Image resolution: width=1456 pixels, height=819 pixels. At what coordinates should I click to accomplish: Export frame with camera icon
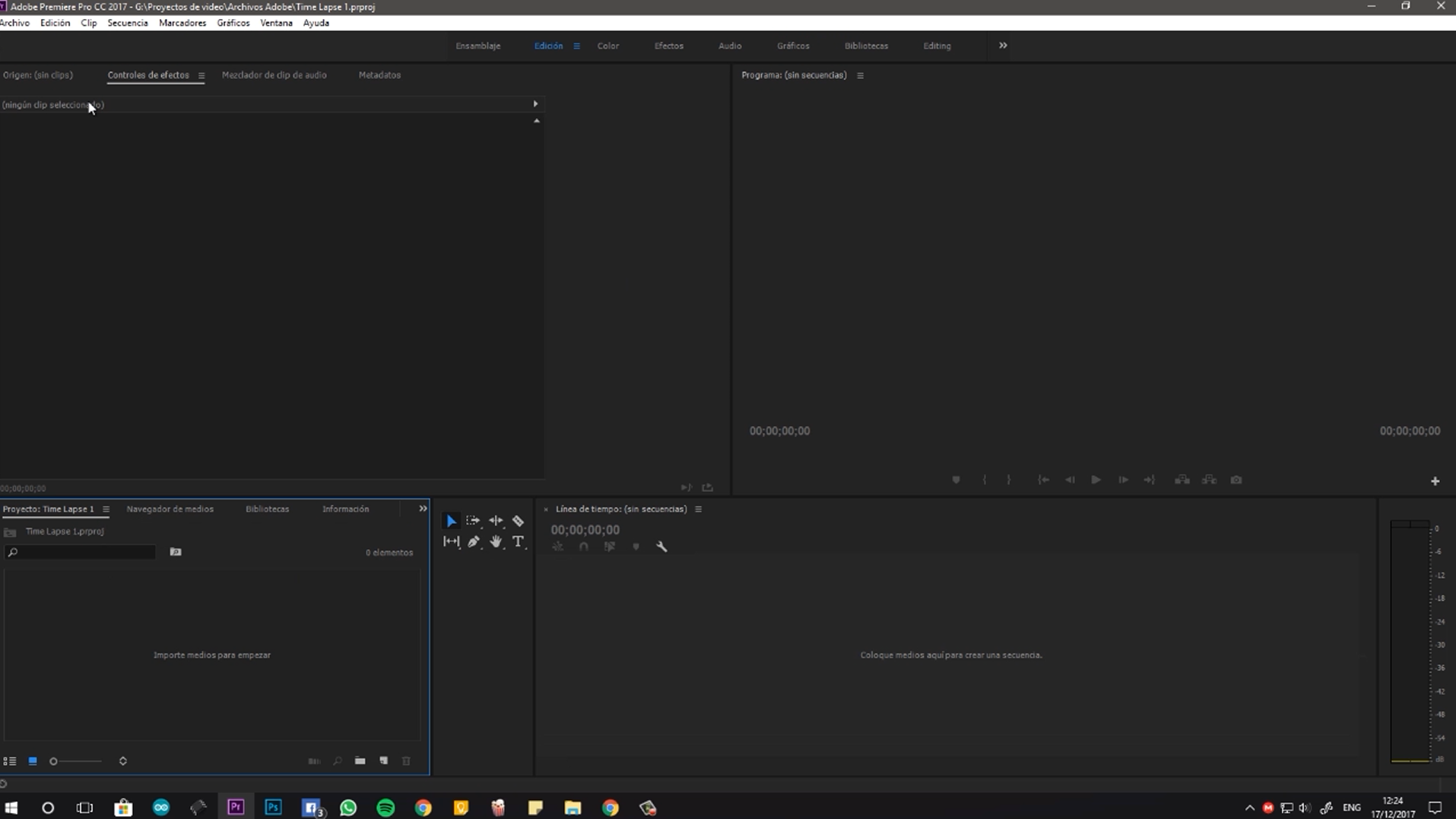[x=1236, y=480]
